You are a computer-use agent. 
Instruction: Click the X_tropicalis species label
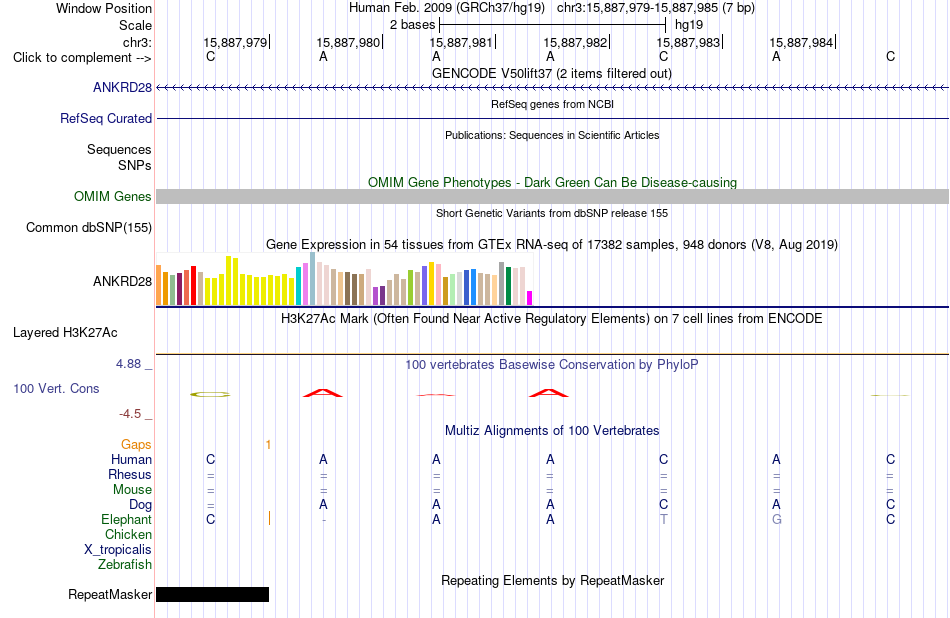tap(118, 550)
